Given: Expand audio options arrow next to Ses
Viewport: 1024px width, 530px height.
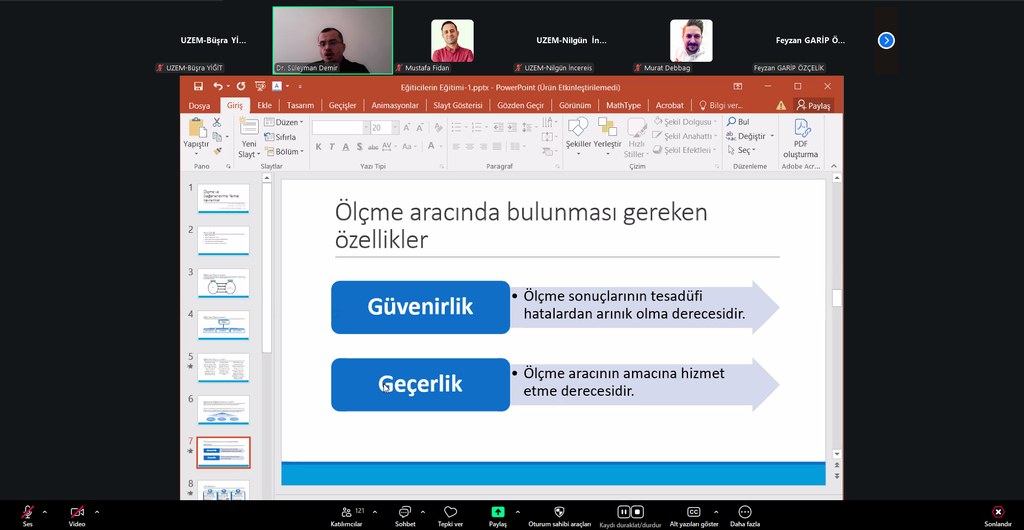Looking at the screenshot, I should tap(44, 511).
